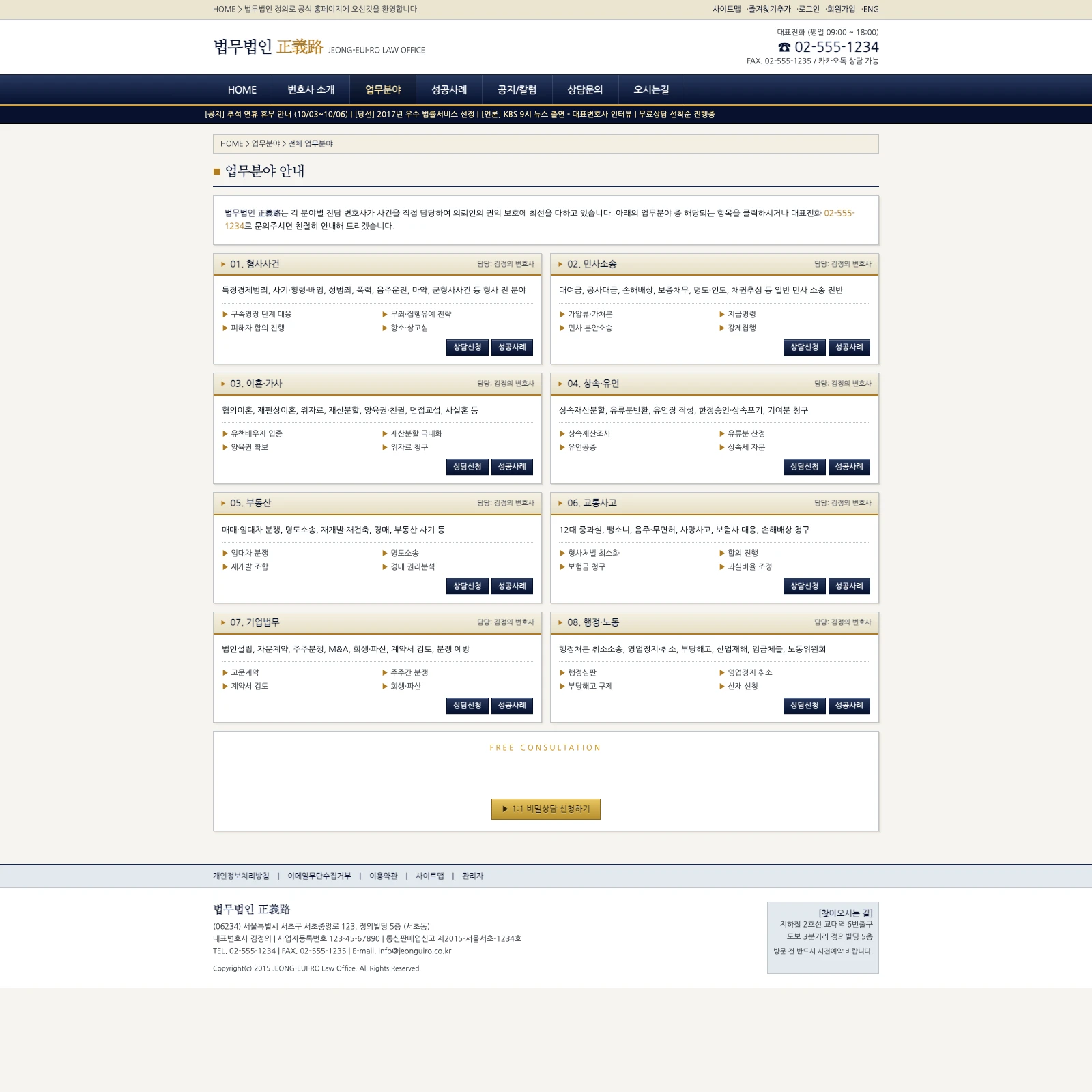Open the 개인정보처리방침 footer link

point(241,876)
